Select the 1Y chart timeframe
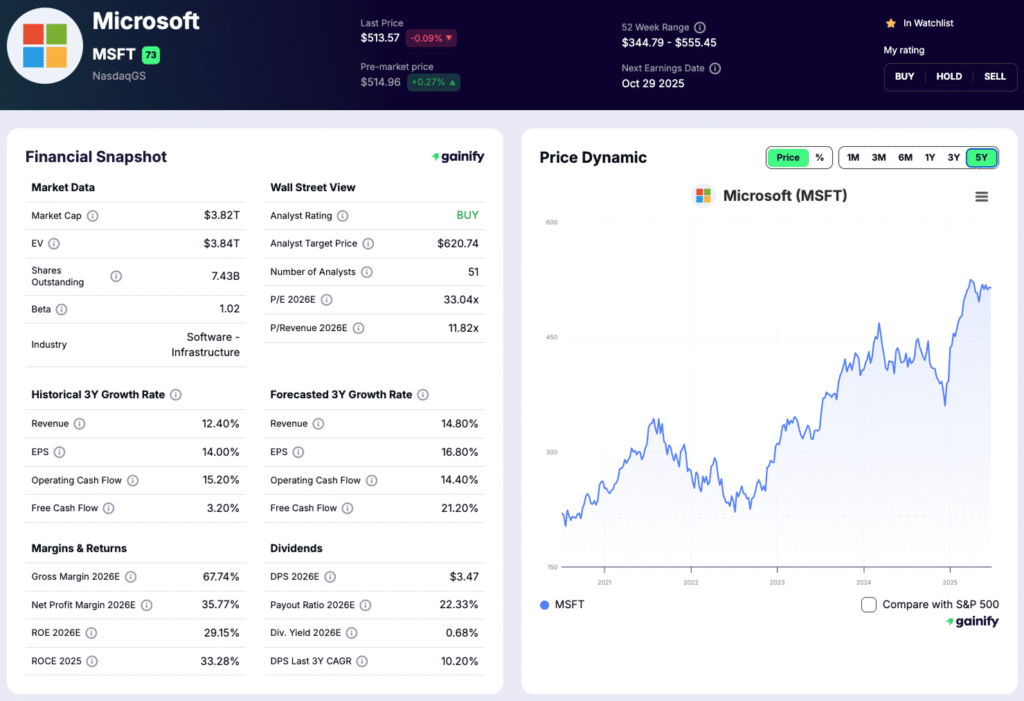 click(929, 157)
